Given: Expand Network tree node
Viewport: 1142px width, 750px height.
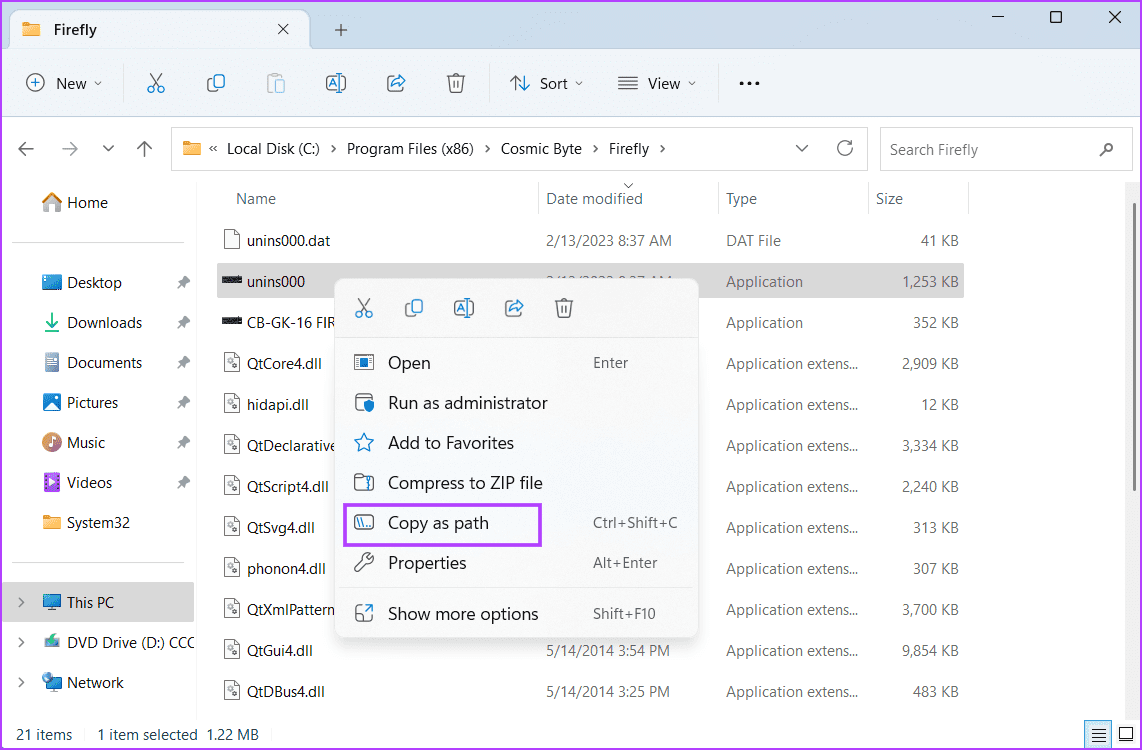Looking at the screenshot, I should pos(21,682).
